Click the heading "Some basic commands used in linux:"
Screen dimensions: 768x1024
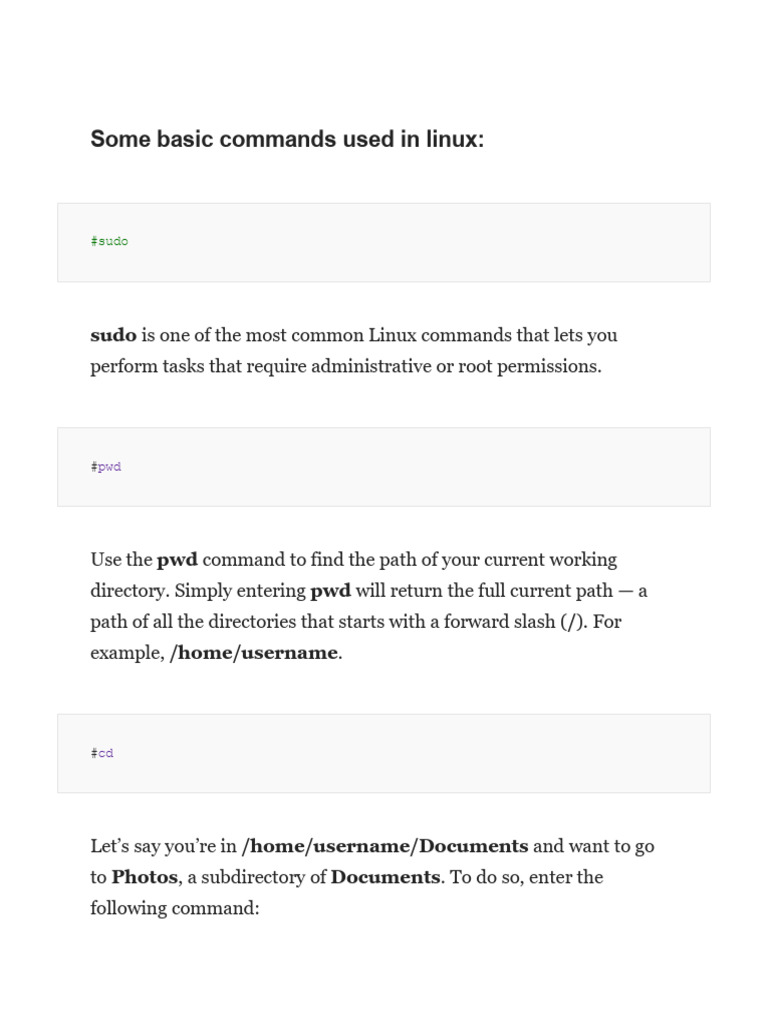[x=287, y=140]
